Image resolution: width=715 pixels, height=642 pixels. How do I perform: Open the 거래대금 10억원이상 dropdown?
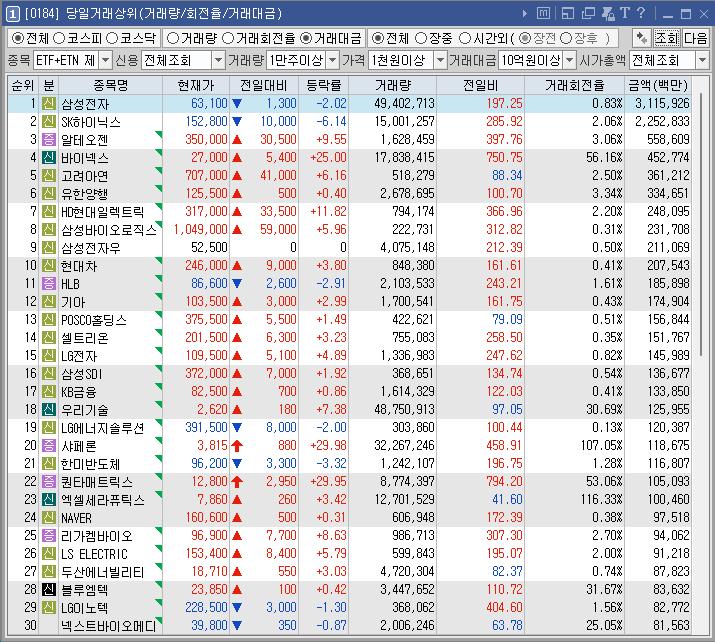coord(570,60)
